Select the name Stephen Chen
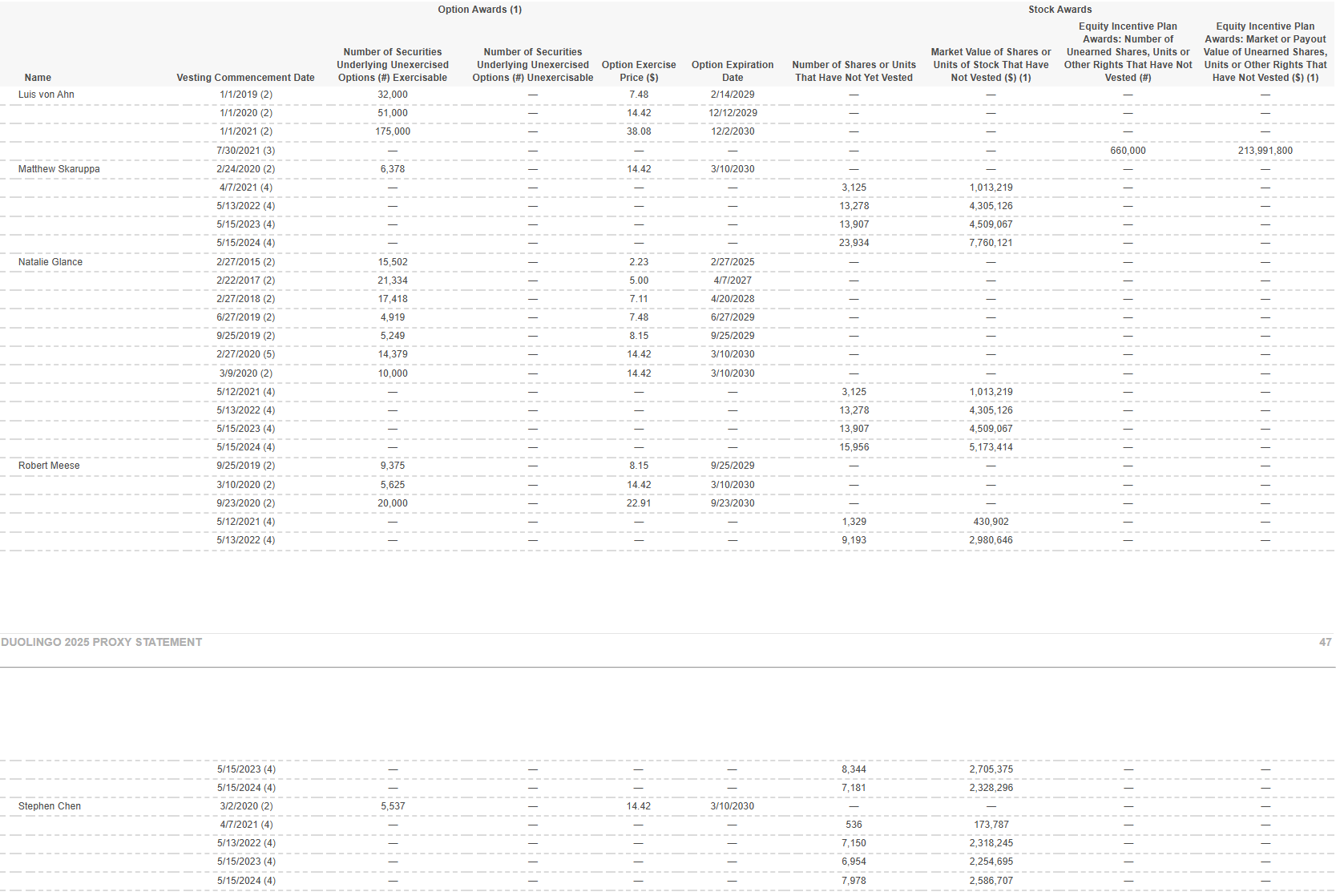This screenshot has width=1336, height=896. click(x=50, y=806)
